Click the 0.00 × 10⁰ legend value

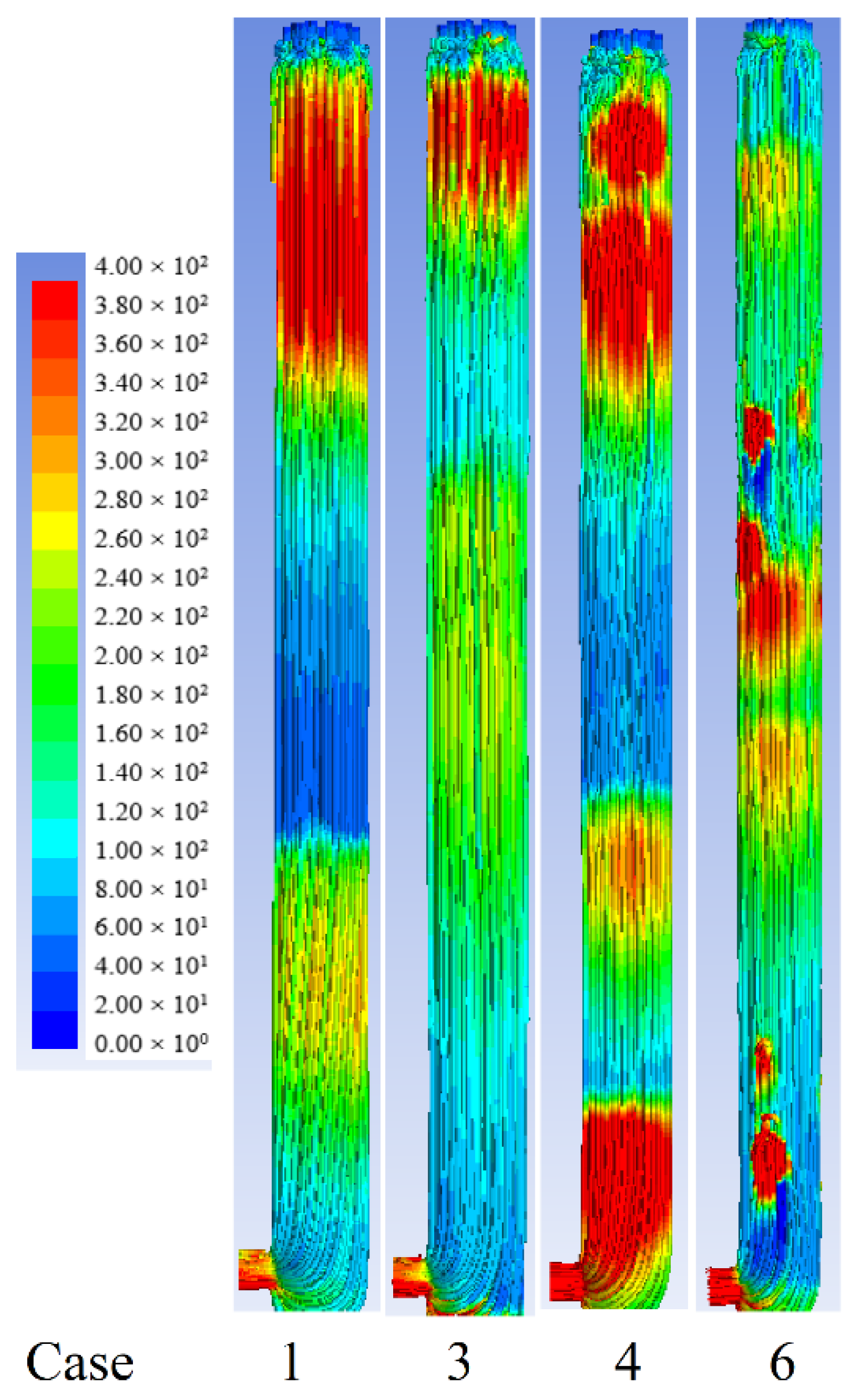(151, 1043)
